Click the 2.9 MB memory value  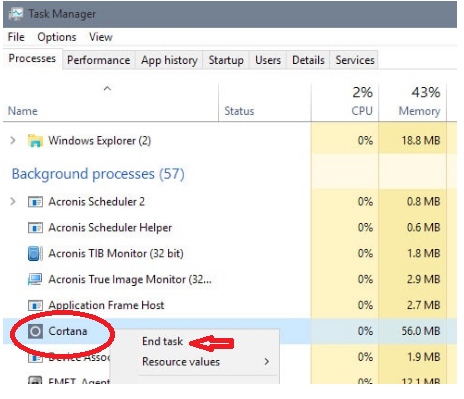click(x=423, y=279)
